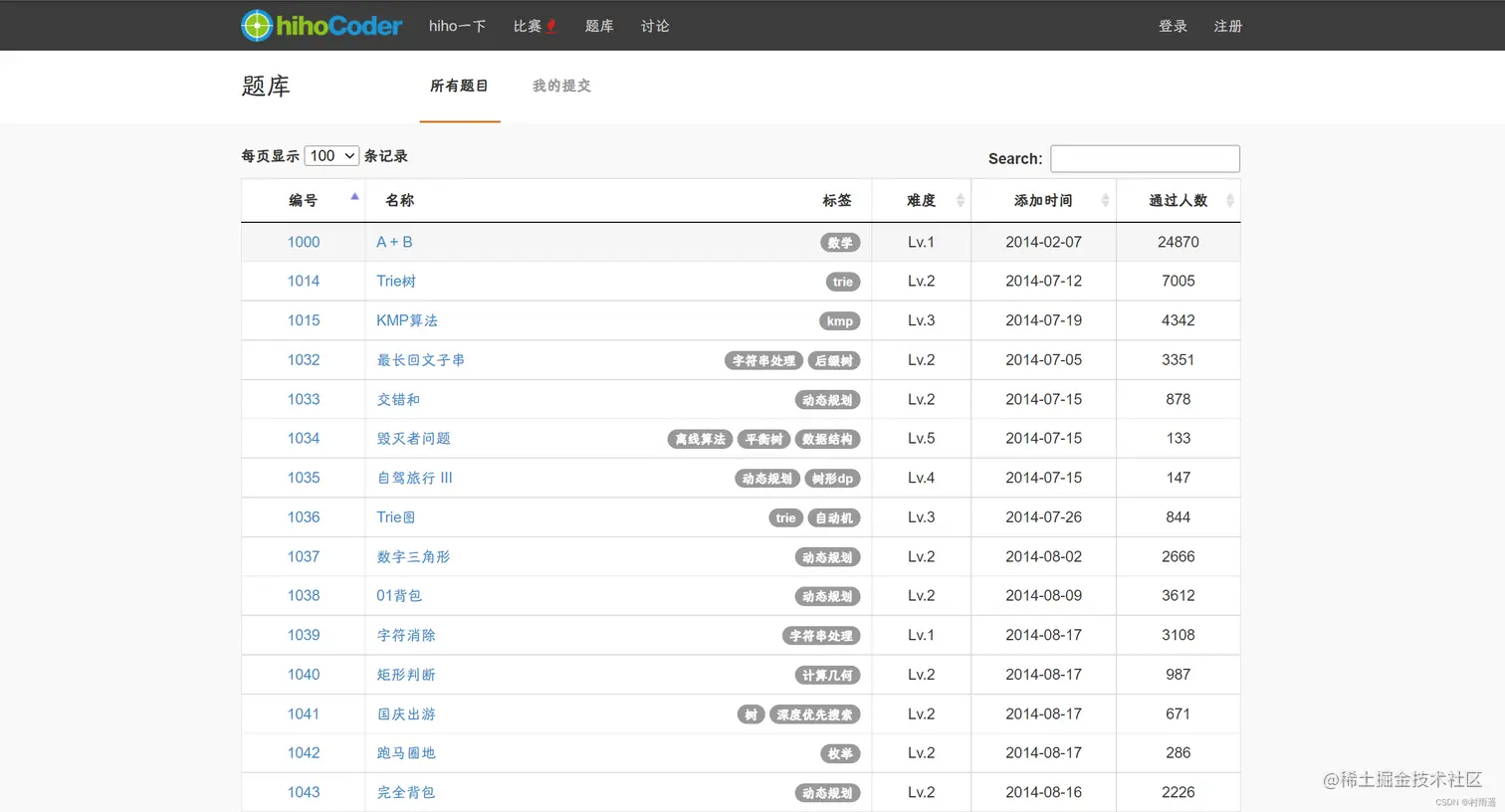Sort by 添加时间 column arrows

[1105, 200]
